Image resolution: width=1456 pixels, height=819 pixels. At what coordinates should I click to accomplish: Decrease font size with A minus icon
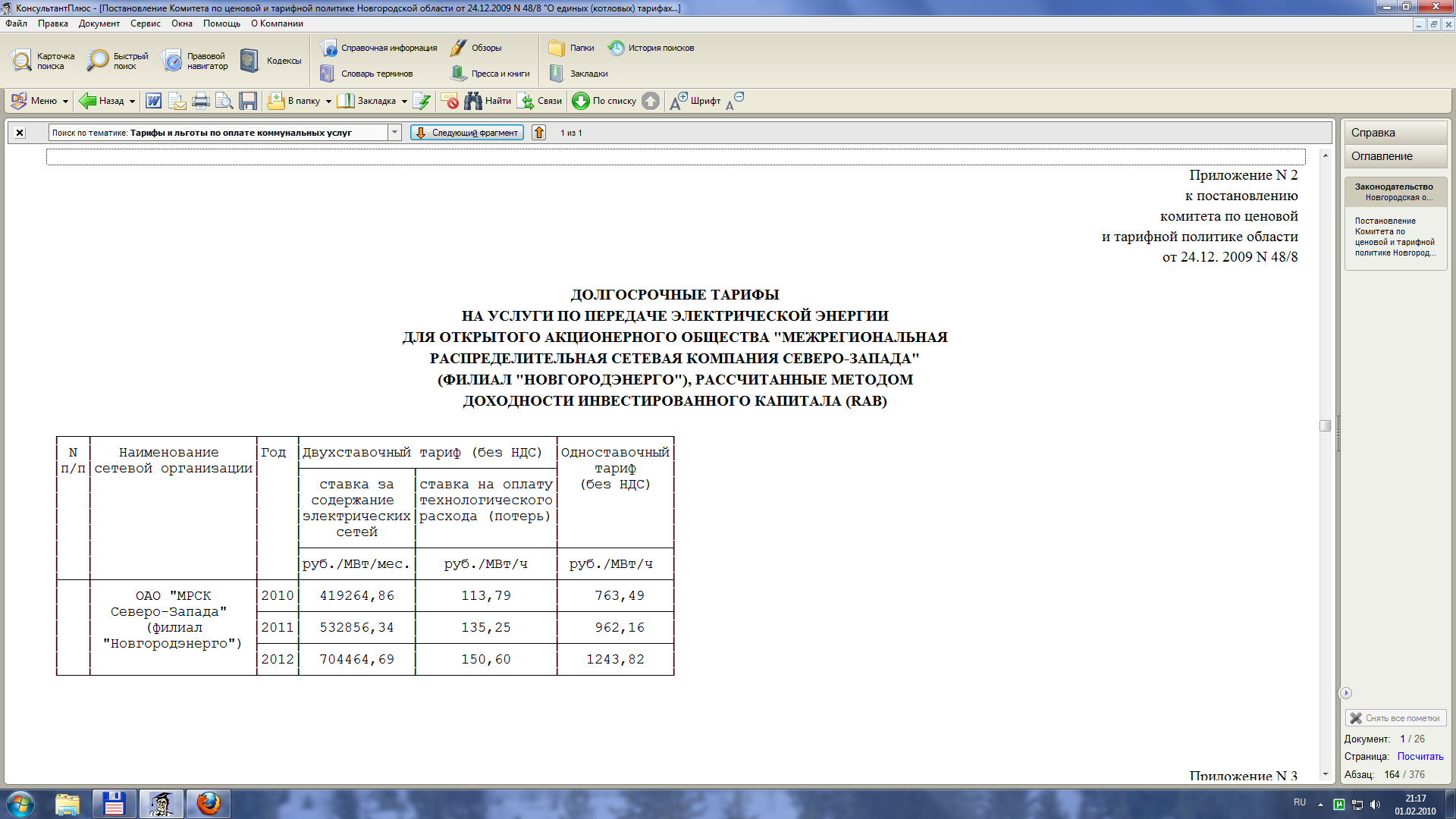point(735,101)
